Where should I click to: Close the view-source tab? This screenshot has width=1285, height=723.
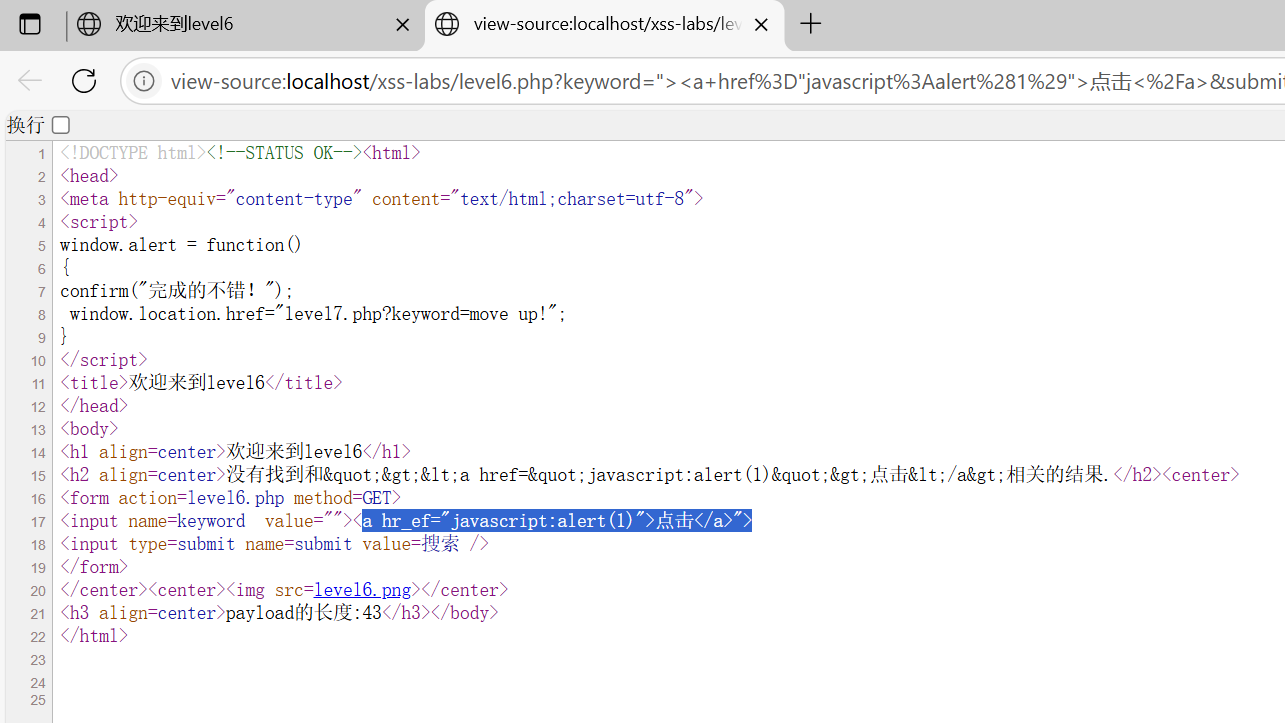click(761, 25)
